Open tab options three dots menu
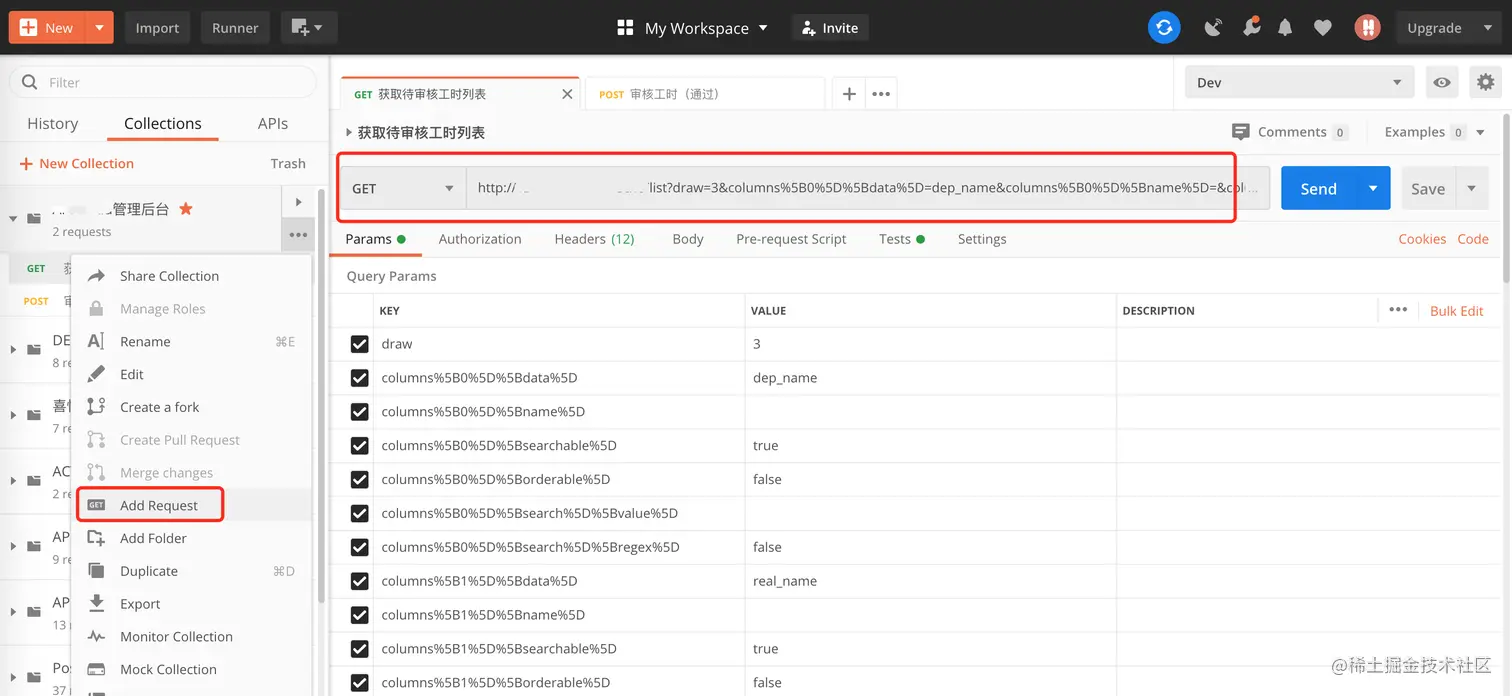The image size is (1512, 696). pyautogui.click(x=881, y=94)
